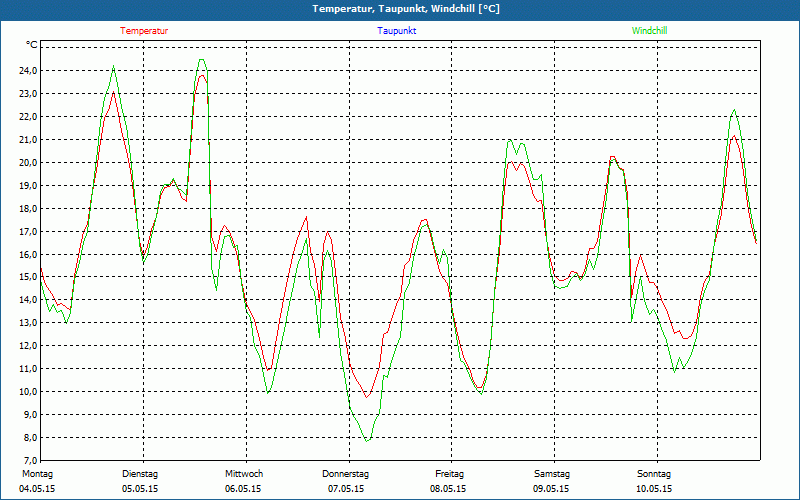The height and width of the screenshot is (500, 800).
Task: Select the 21,0 y-axis value
Action: point(28,139)
